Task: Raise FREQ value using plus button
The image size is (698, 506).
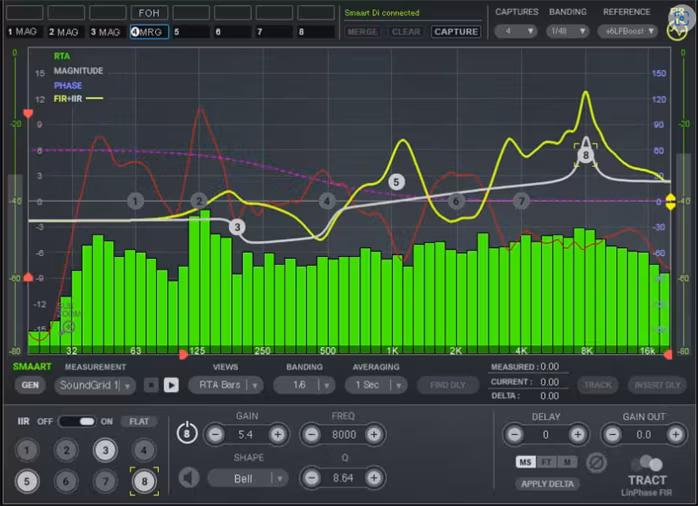Action: 374,434
